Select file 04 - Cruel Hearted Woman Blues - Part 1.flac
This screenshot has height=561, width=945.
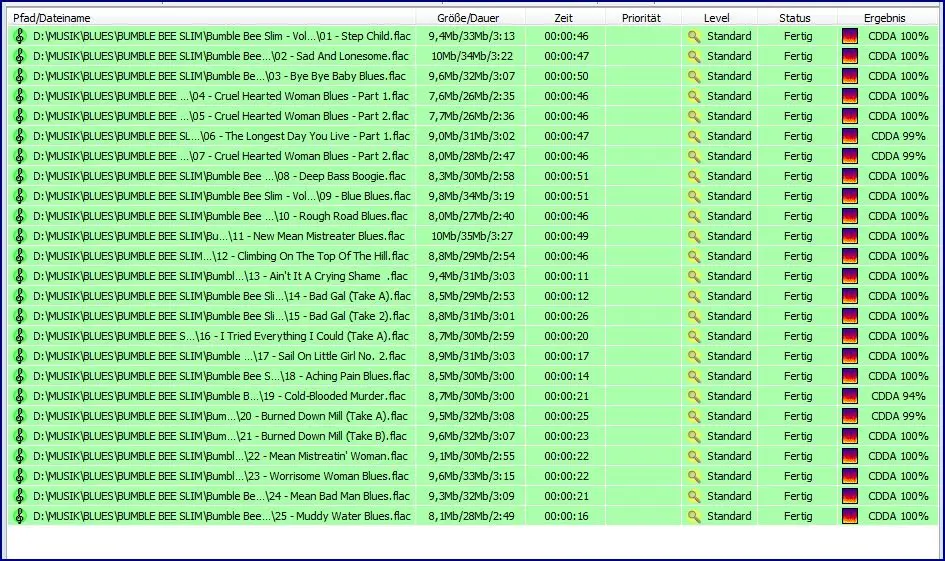click(221, 96)
